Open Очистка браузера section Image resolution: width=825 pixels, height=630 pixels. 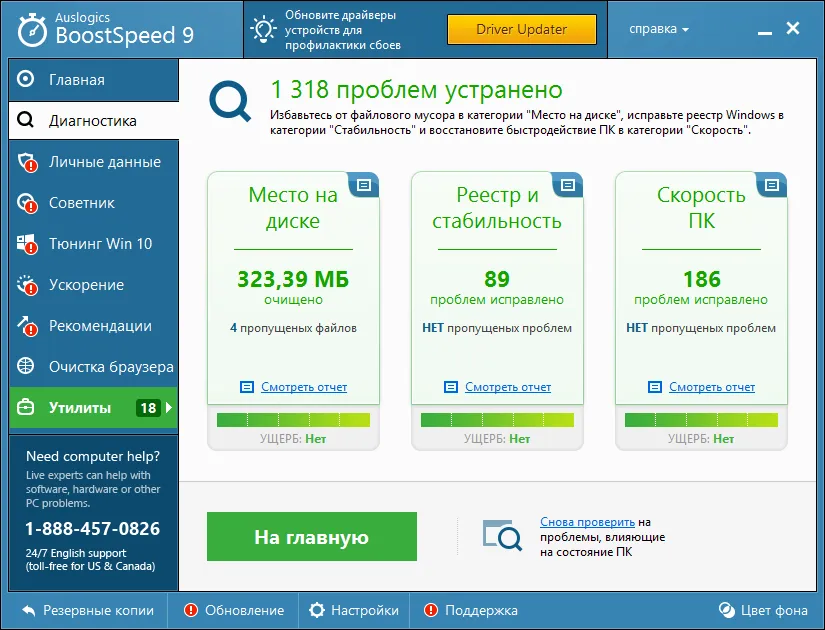94,366
